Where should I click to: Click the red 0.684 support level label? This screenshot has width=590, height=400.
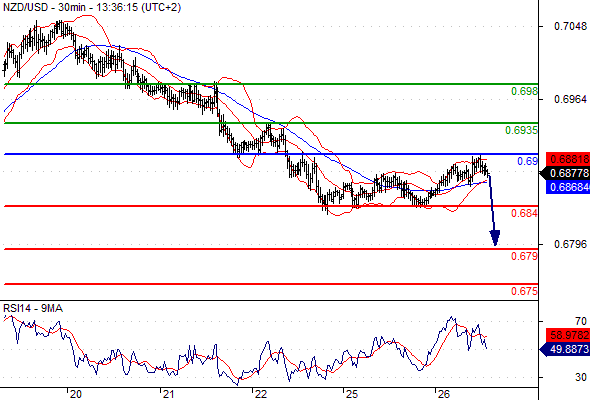(x=525, y=213)
